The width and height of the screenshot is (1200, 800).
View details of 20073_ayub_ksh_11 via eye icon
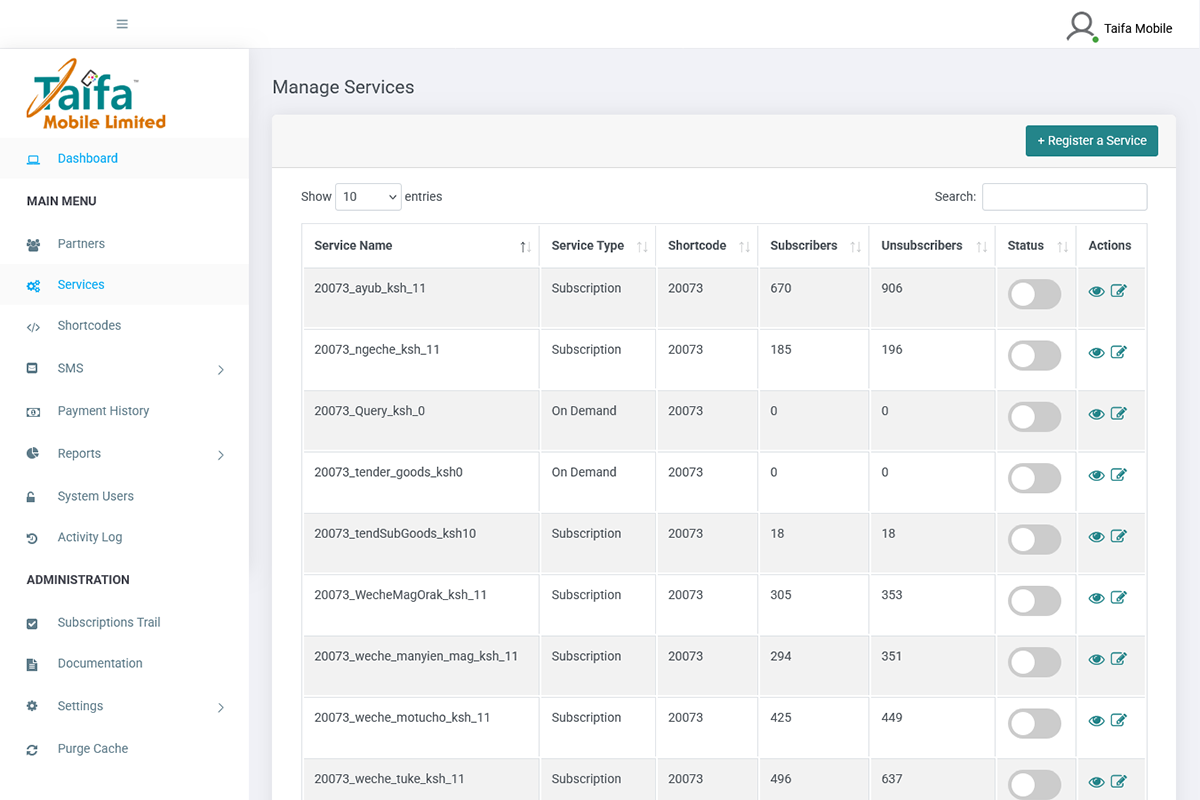(1096, 291)
